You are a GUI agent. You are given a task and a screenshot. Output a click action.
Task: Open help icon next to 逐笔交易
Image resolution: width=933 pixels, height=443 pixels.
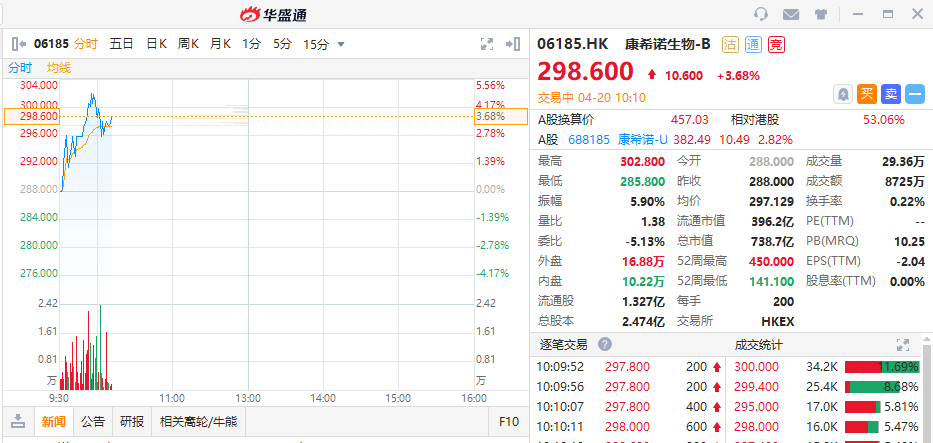(605, 344)
